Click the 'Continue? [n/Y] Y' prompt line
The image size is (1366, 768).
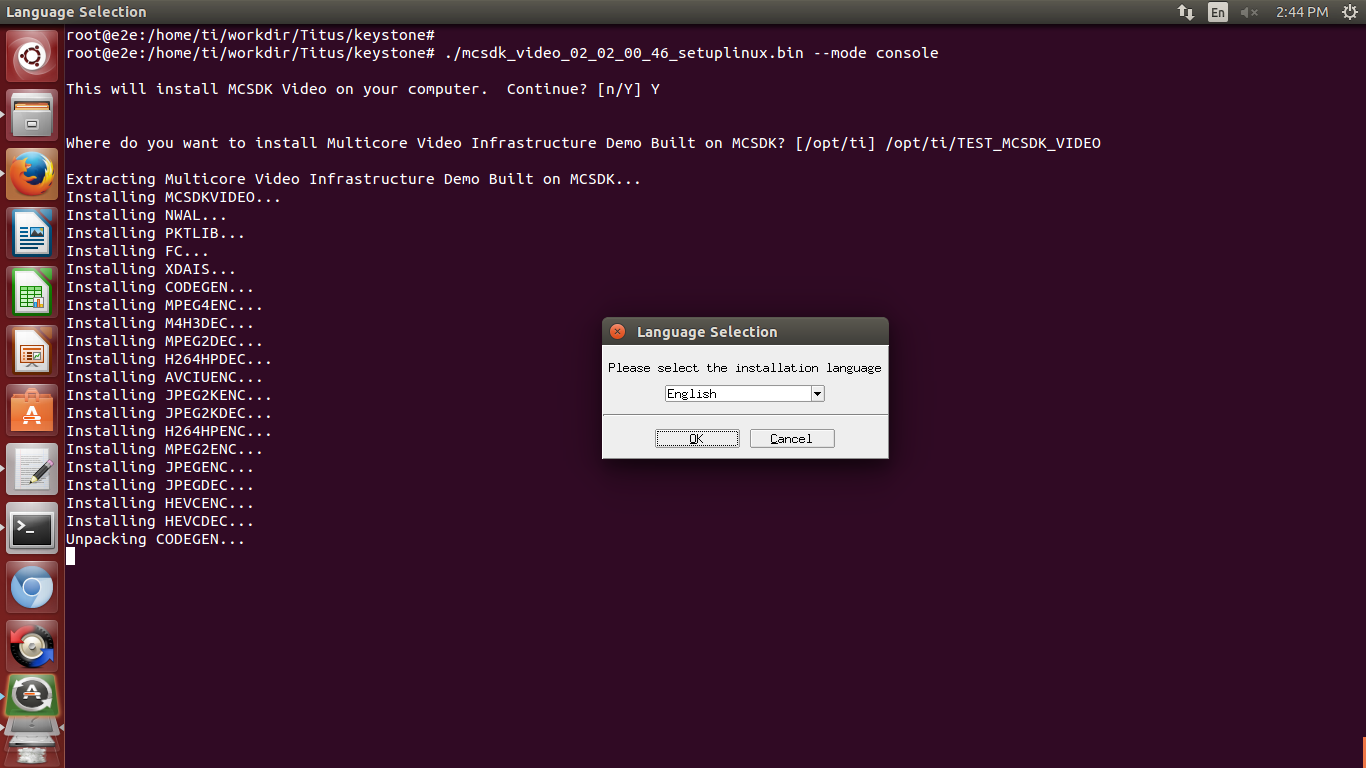tap(363, 89)
